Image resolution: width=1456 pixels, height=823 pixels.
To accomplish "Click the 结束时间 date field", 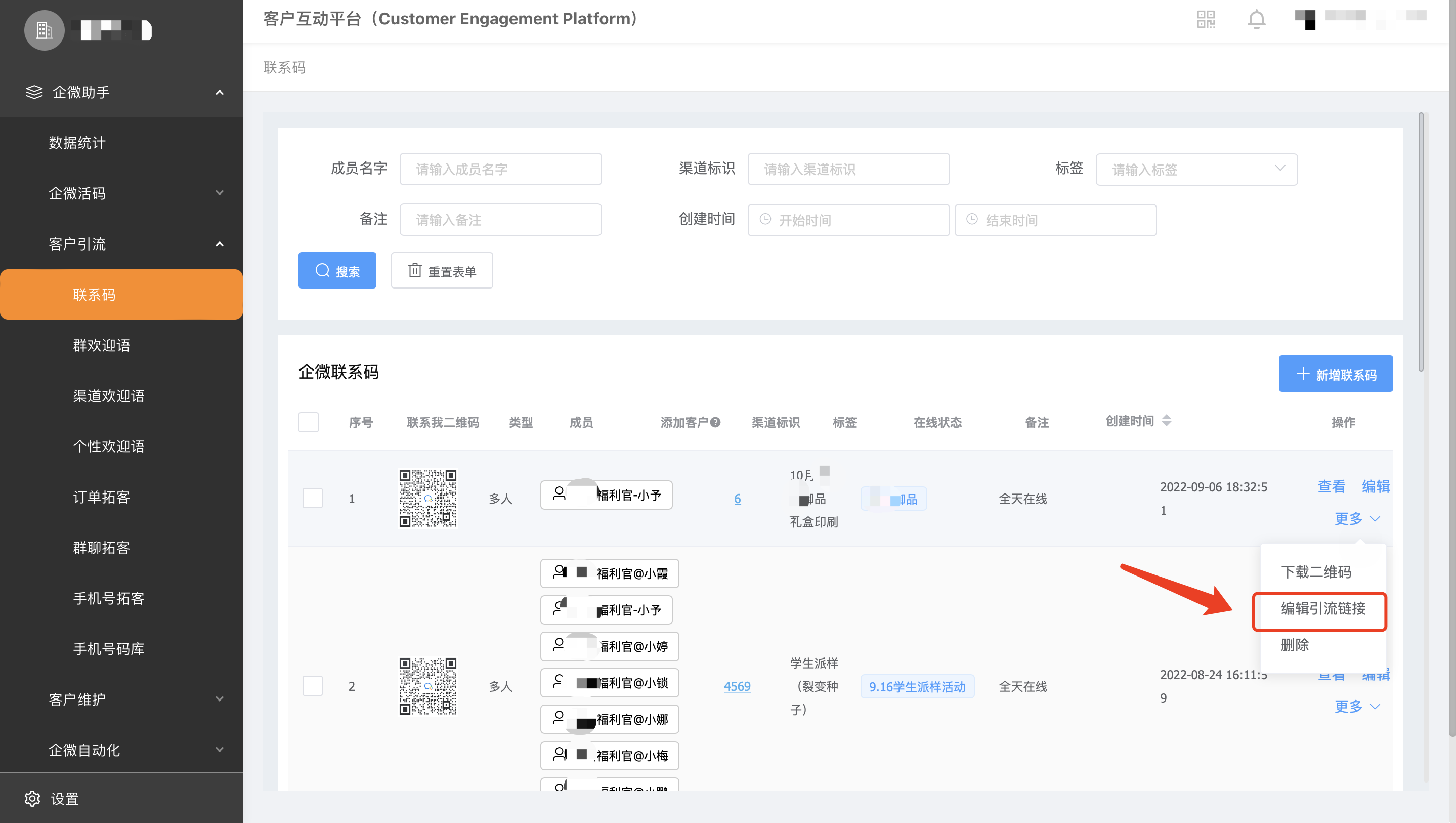I will pyautogui.click(x=1055, y=220).
